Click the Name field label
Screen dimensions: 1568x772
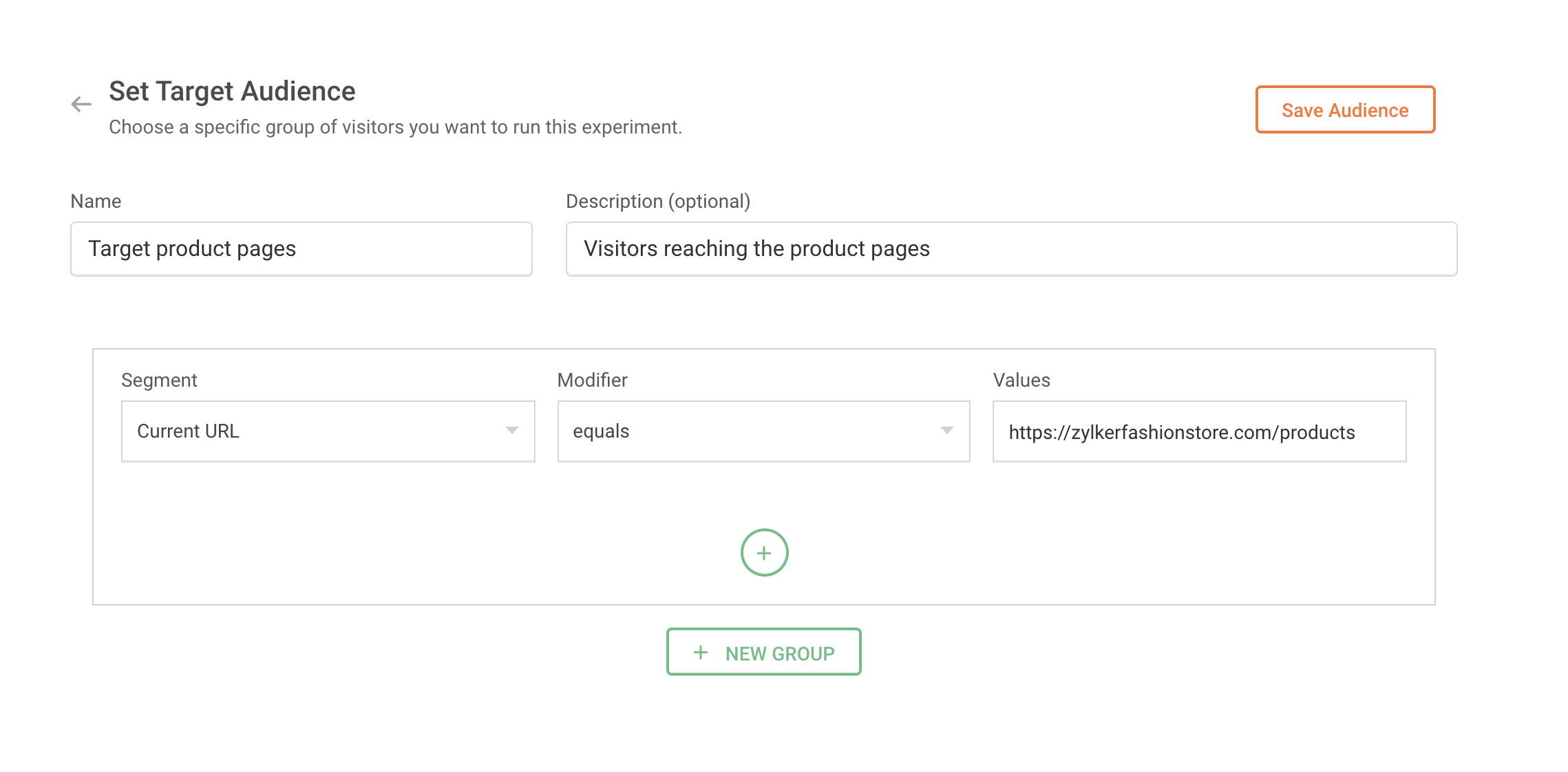click(96, 202)
